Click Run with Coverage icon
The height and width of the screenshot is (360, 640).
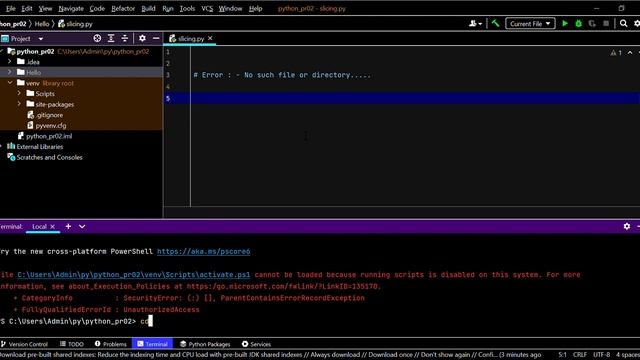pos(592,24)
